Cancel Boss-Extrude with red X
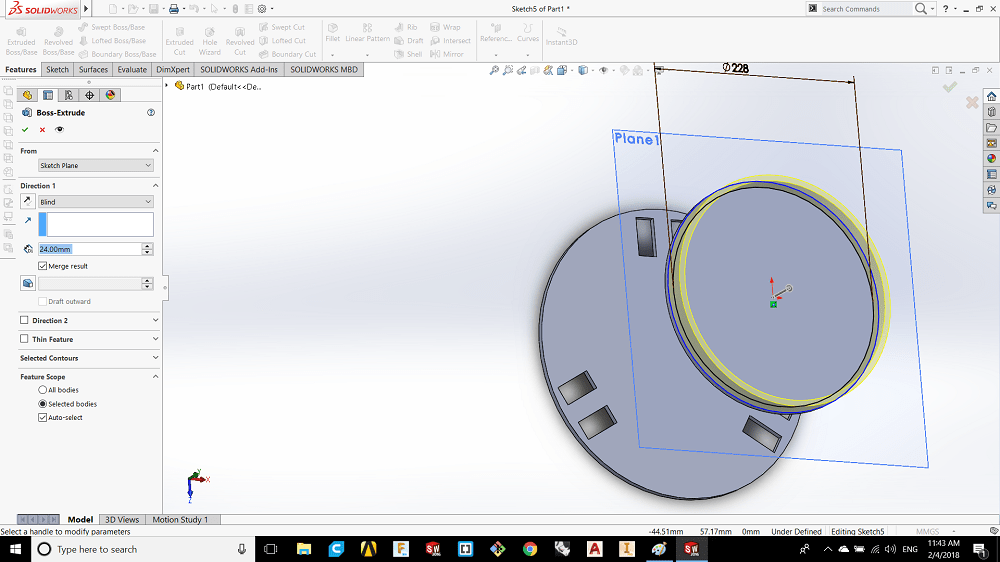1000x562 pixels. click(x=42, y=129)
